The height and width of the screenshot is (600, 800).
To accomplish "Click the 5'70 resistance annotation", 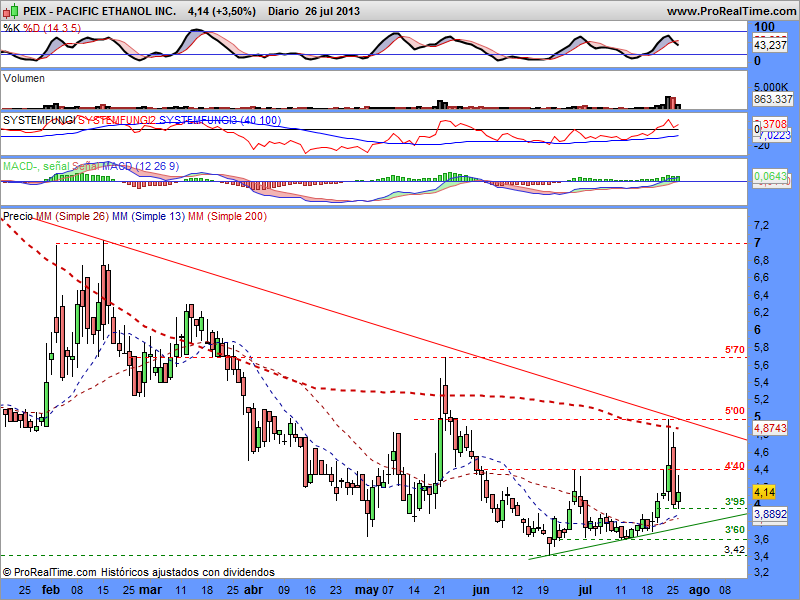I will click(735, 350).
